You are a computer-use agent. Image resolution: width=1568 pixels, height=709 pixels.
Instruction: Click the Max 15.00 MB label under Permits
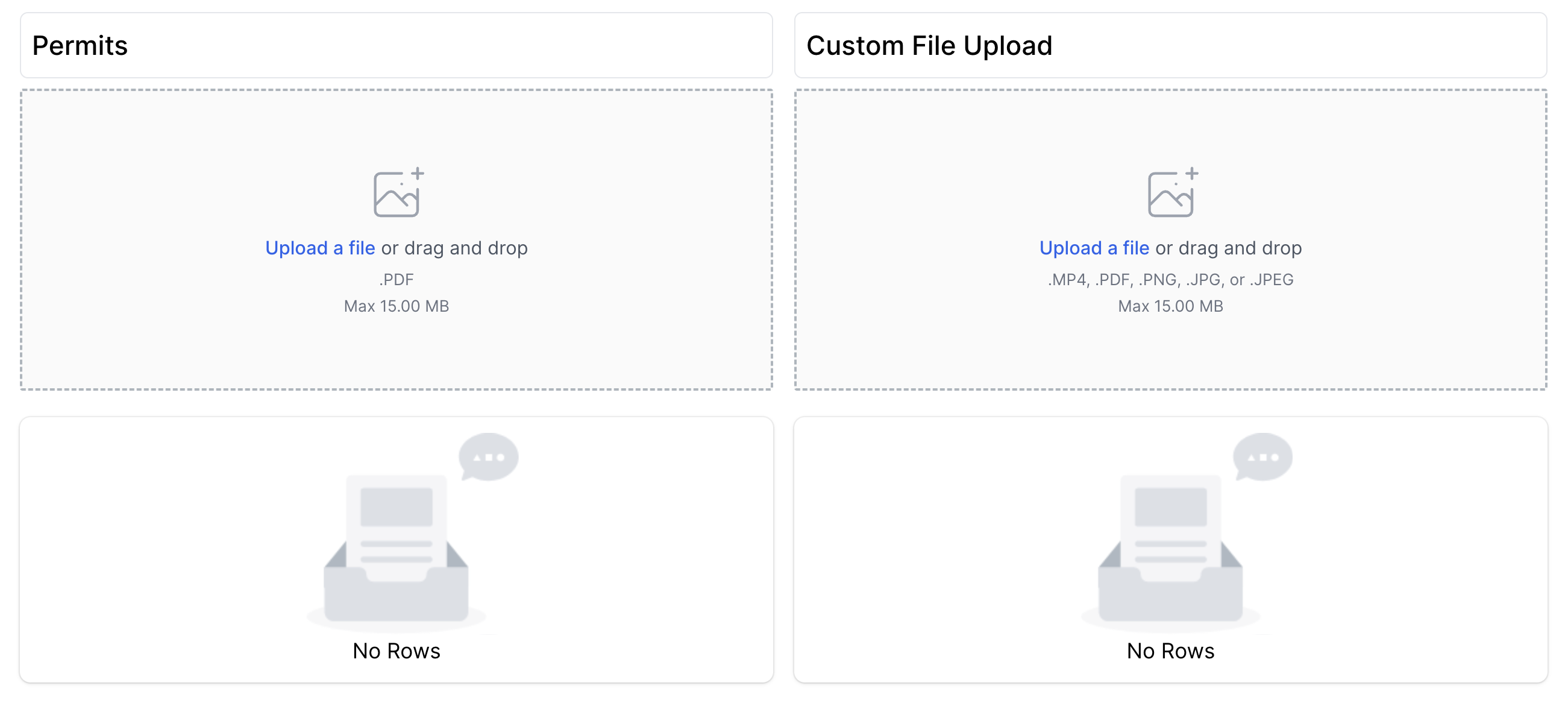396,306
